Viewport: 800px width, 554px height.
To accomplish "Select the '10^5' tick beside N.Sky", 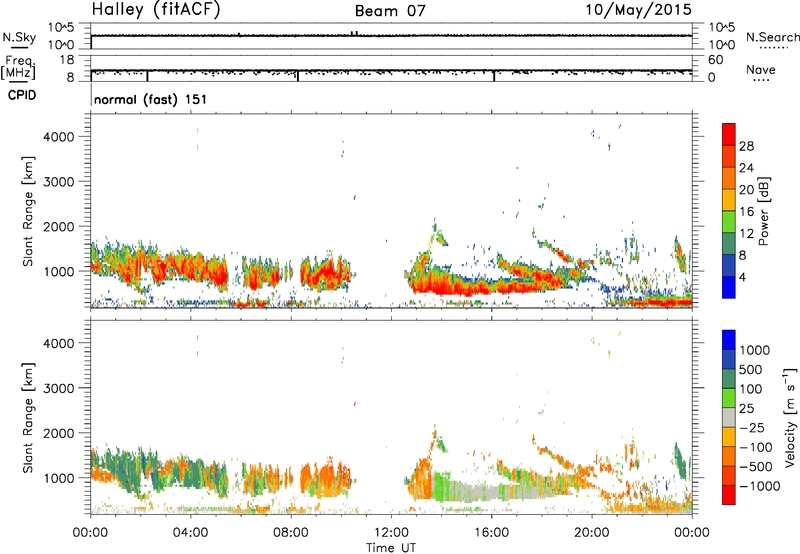I will (x=61, y=28).
